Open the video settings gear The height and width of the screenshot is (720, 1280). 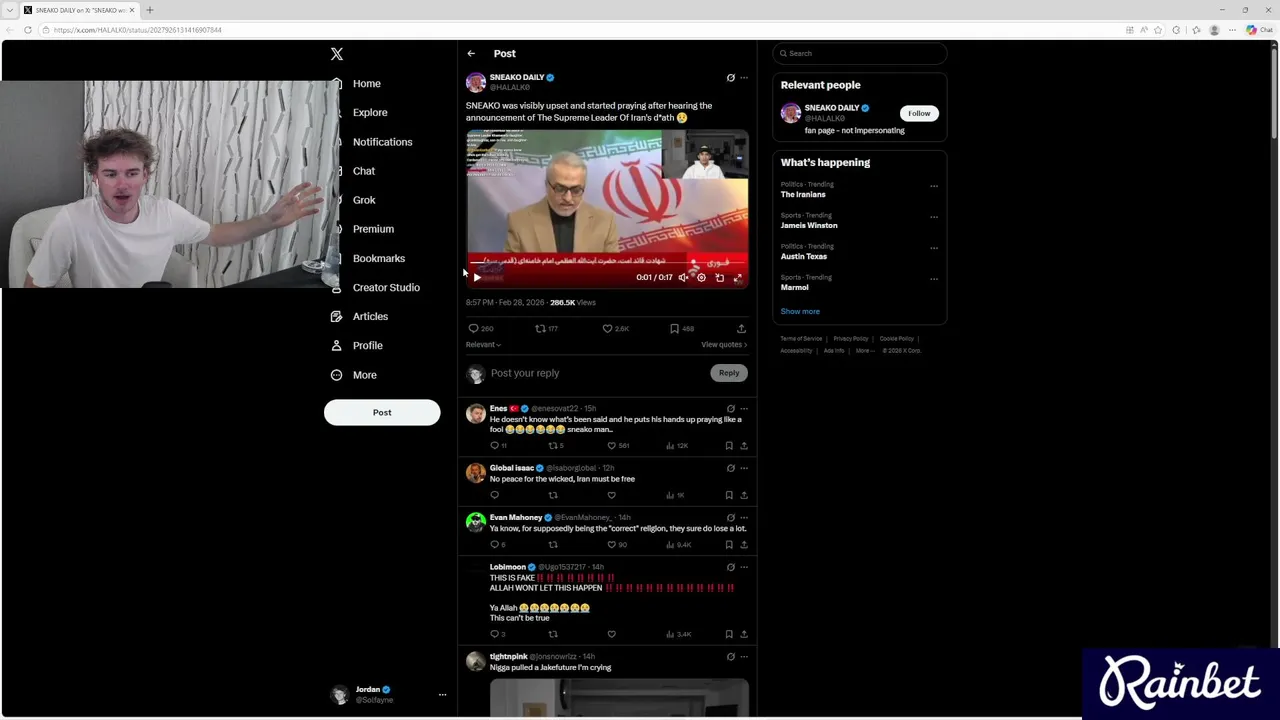[701, 278]
